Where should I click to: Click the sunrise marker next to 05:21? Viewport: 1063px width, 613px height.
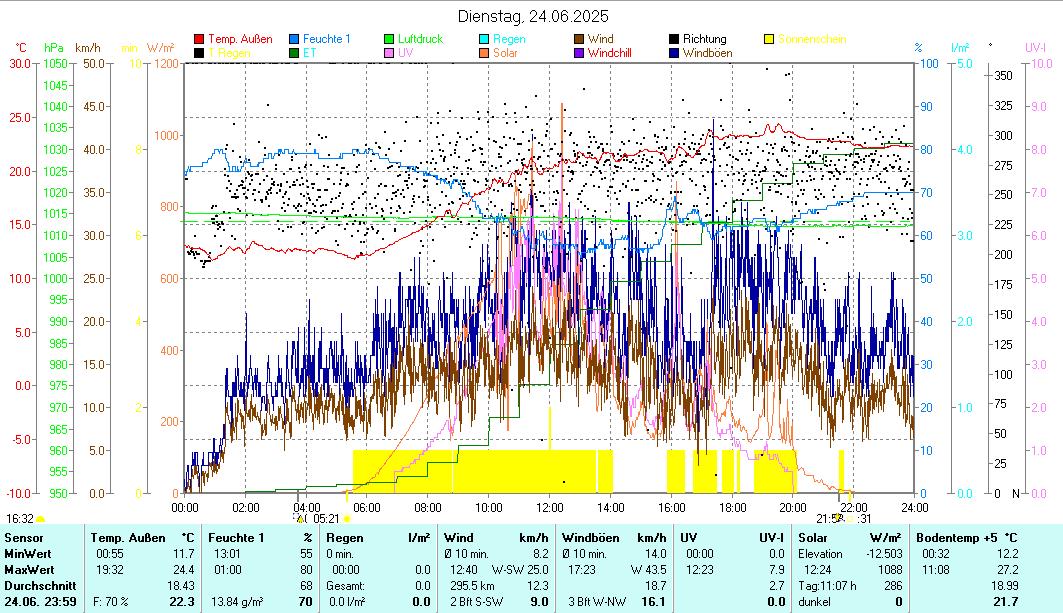pyautogui.click(x=347, y=519)
